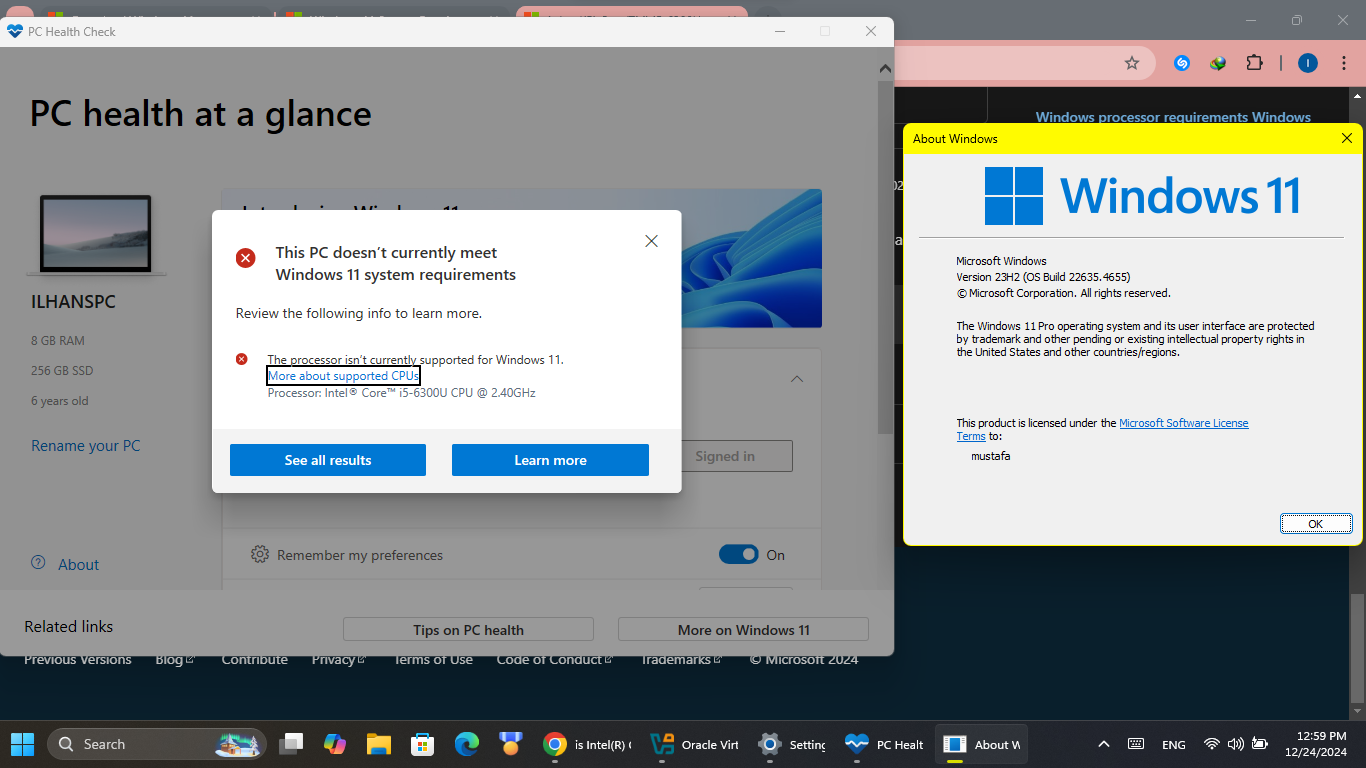Collapse the section chevron in PC Health Check

coord(797,379)
